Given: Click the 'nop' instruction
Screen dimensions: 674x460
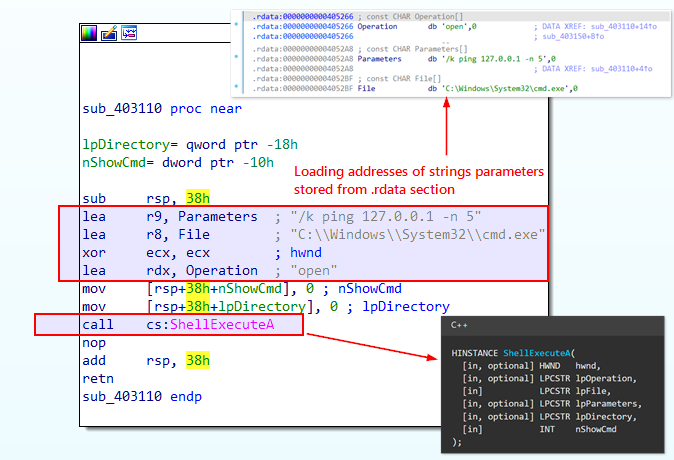Looking at the screenshot, I should (94, 343).
